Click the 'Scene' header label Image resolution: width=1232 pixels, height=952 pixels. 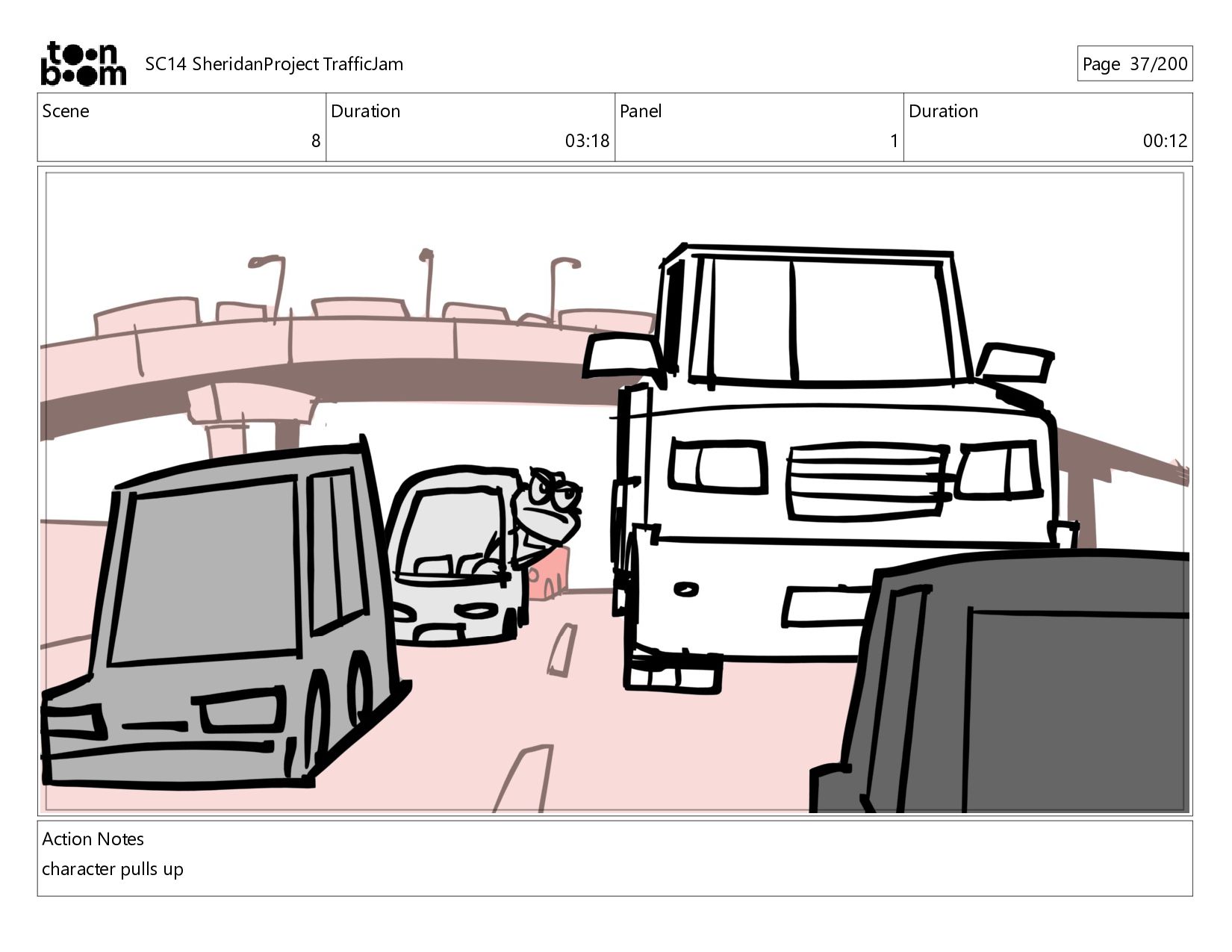pyautogui.click(x=66, y=111)
